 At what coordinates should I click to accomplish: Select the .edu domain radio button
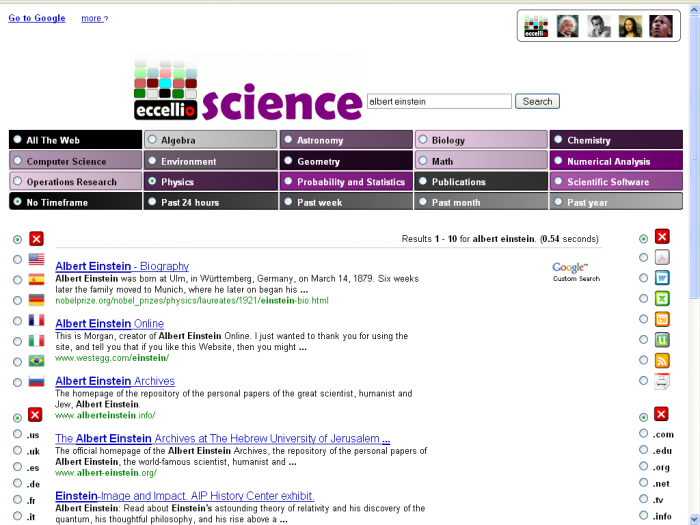click(643, 450)
